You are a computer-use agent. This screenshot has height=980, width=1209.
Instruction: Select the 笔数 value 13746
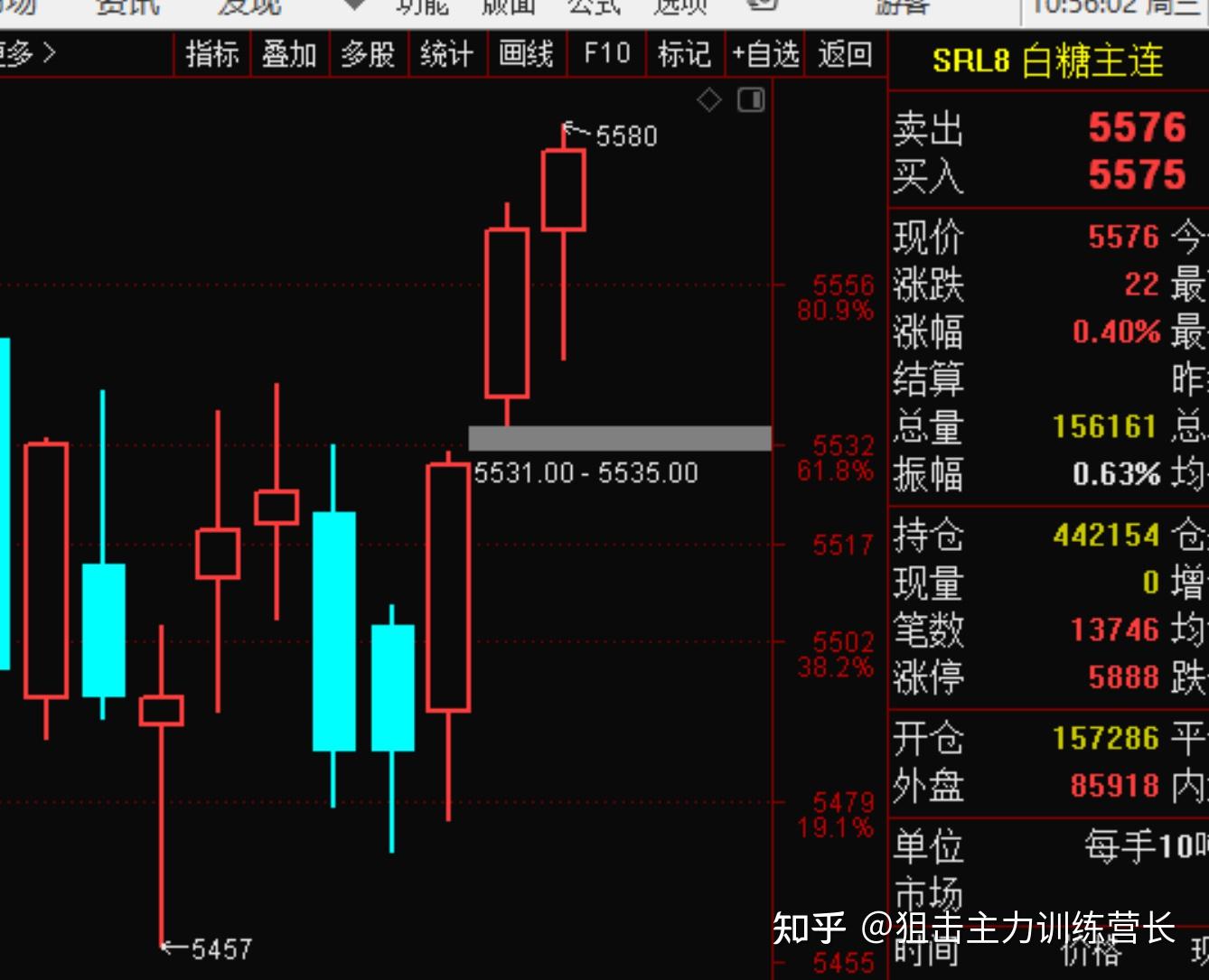click(1114, 630)
